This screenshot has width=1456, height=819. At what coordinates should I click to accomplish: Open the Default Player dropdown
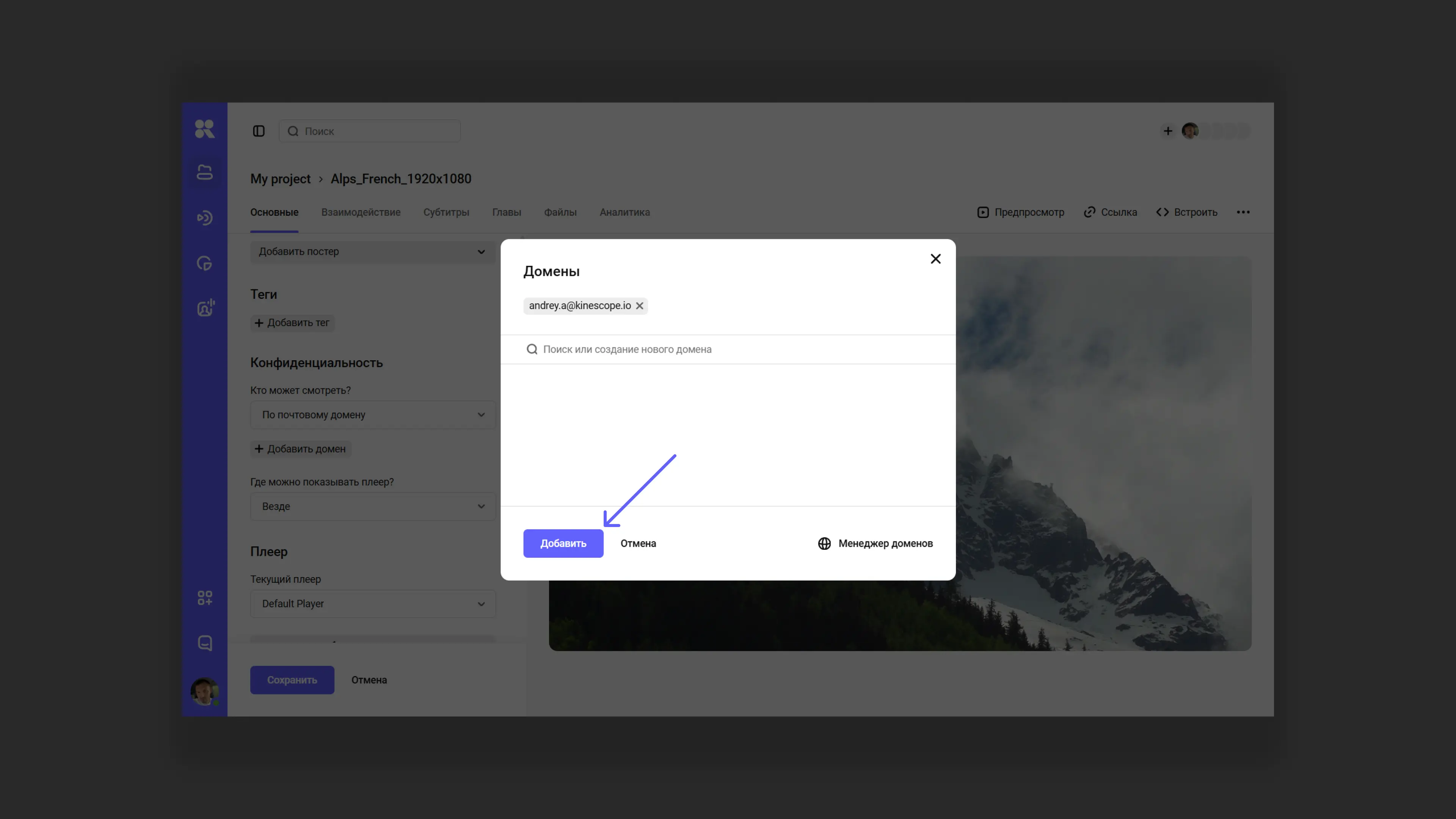[x=372, y=604]
